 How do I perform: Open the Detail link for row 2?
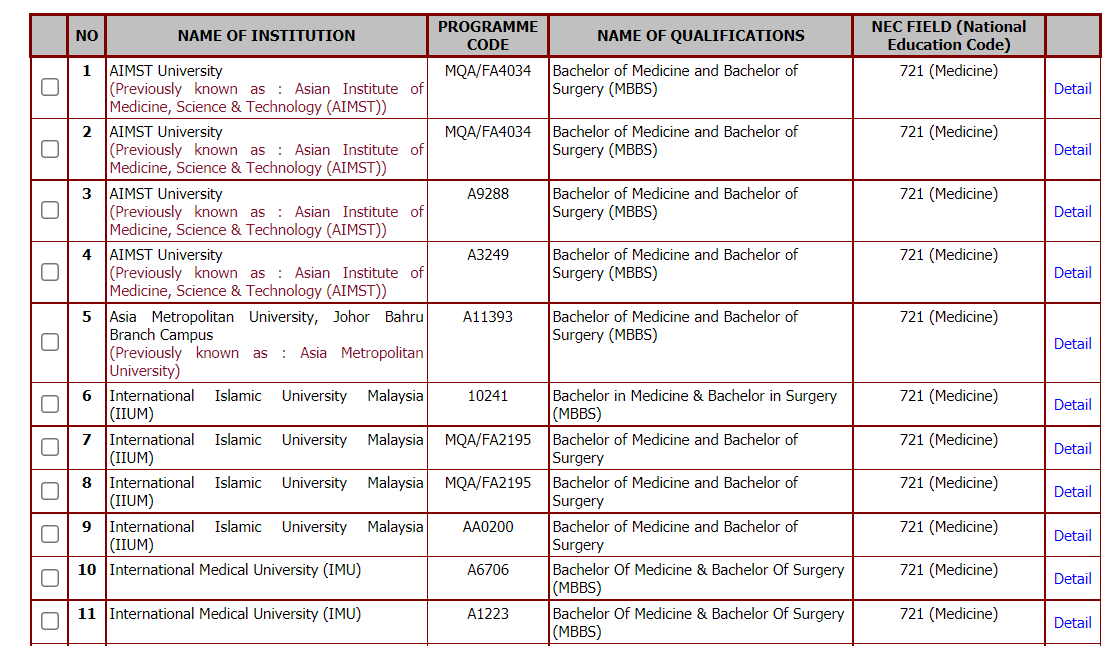coord(1072,150)
